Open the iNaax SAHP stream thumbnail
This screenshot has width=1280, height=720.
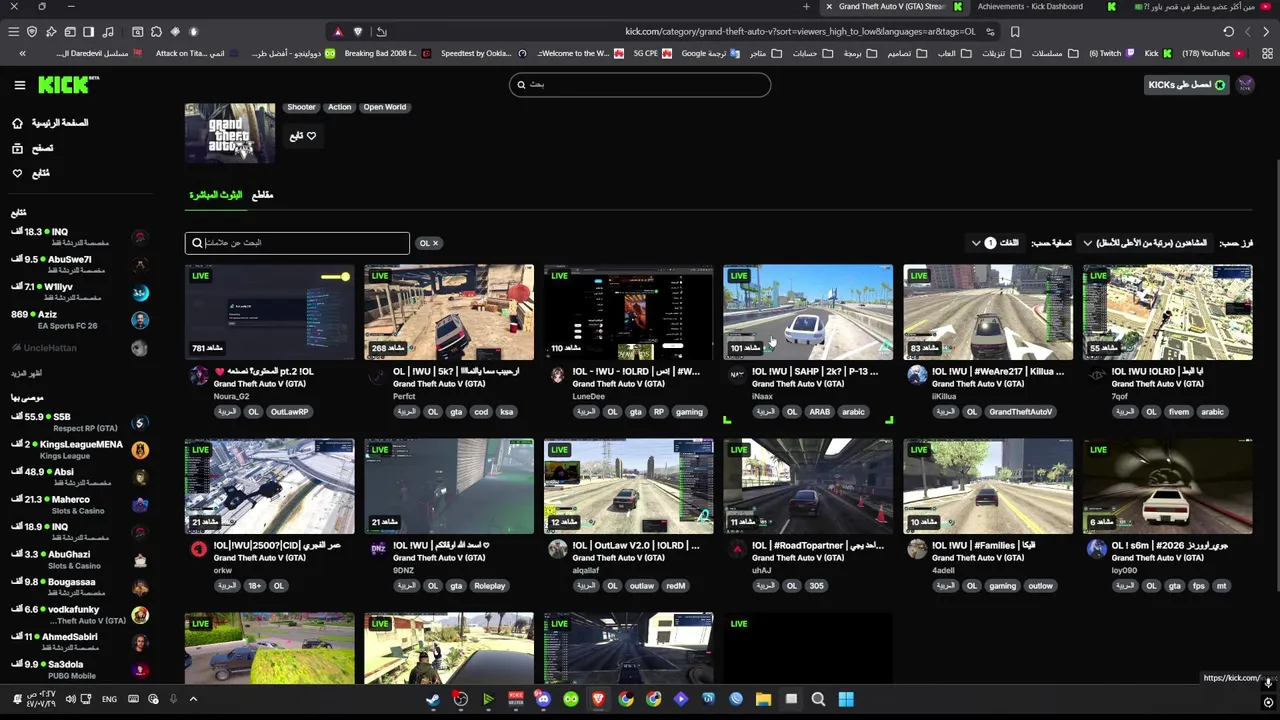tap(808, 312)
